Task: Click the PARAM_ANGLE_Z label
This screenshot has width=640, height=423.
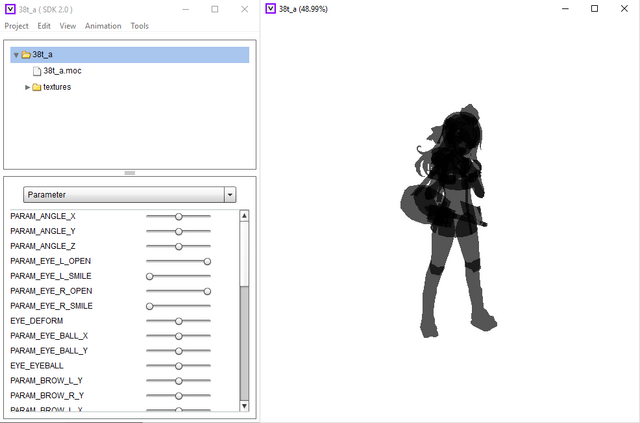Action: click(43, 246)
